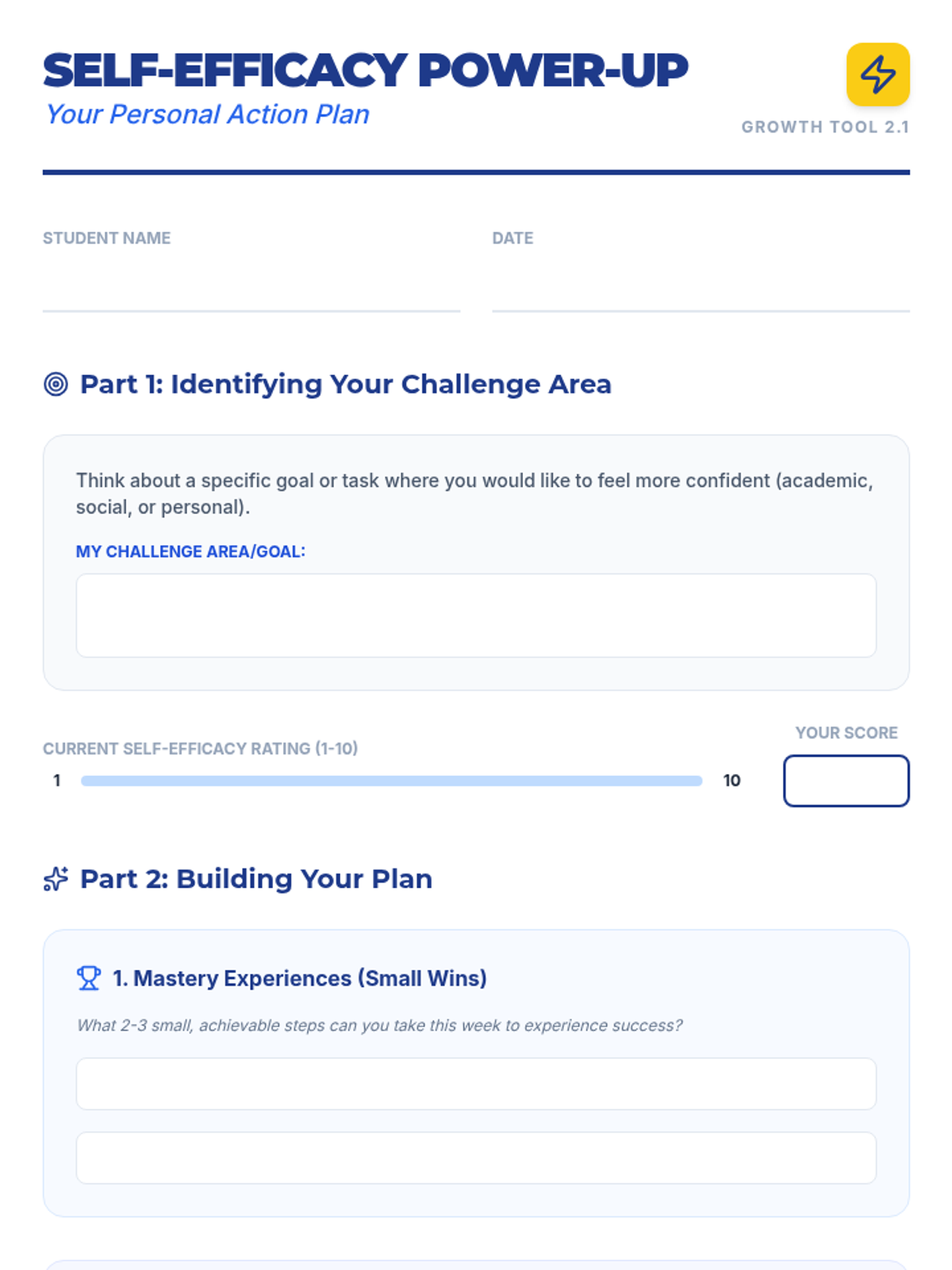The image size is (952, 1270).
Task: Click the trophy icon next to Mastery Experiences
Action: pos(89,978)
